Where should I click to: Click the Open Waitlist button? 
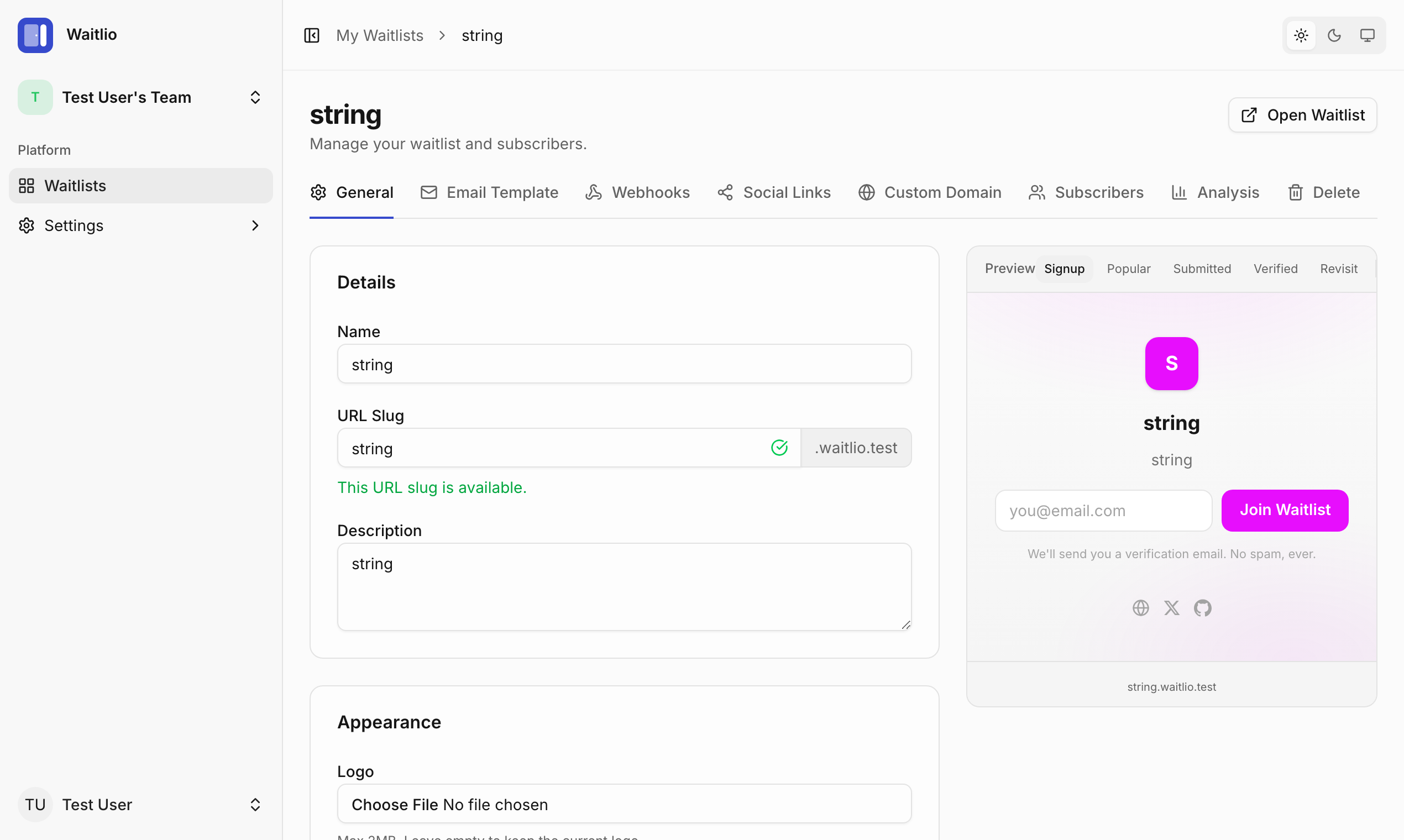pyautogui.click(x=1302, y=115)
